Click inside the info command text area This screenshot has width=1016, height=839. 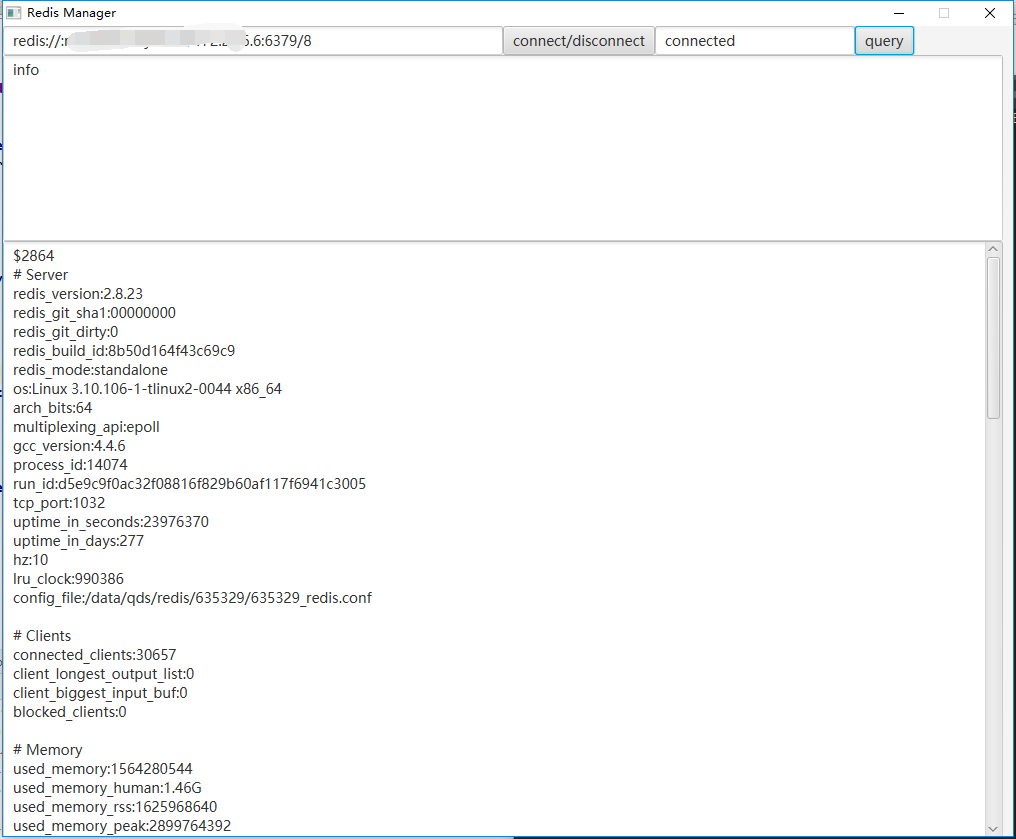pyautogui.click(x=503, y=148)
